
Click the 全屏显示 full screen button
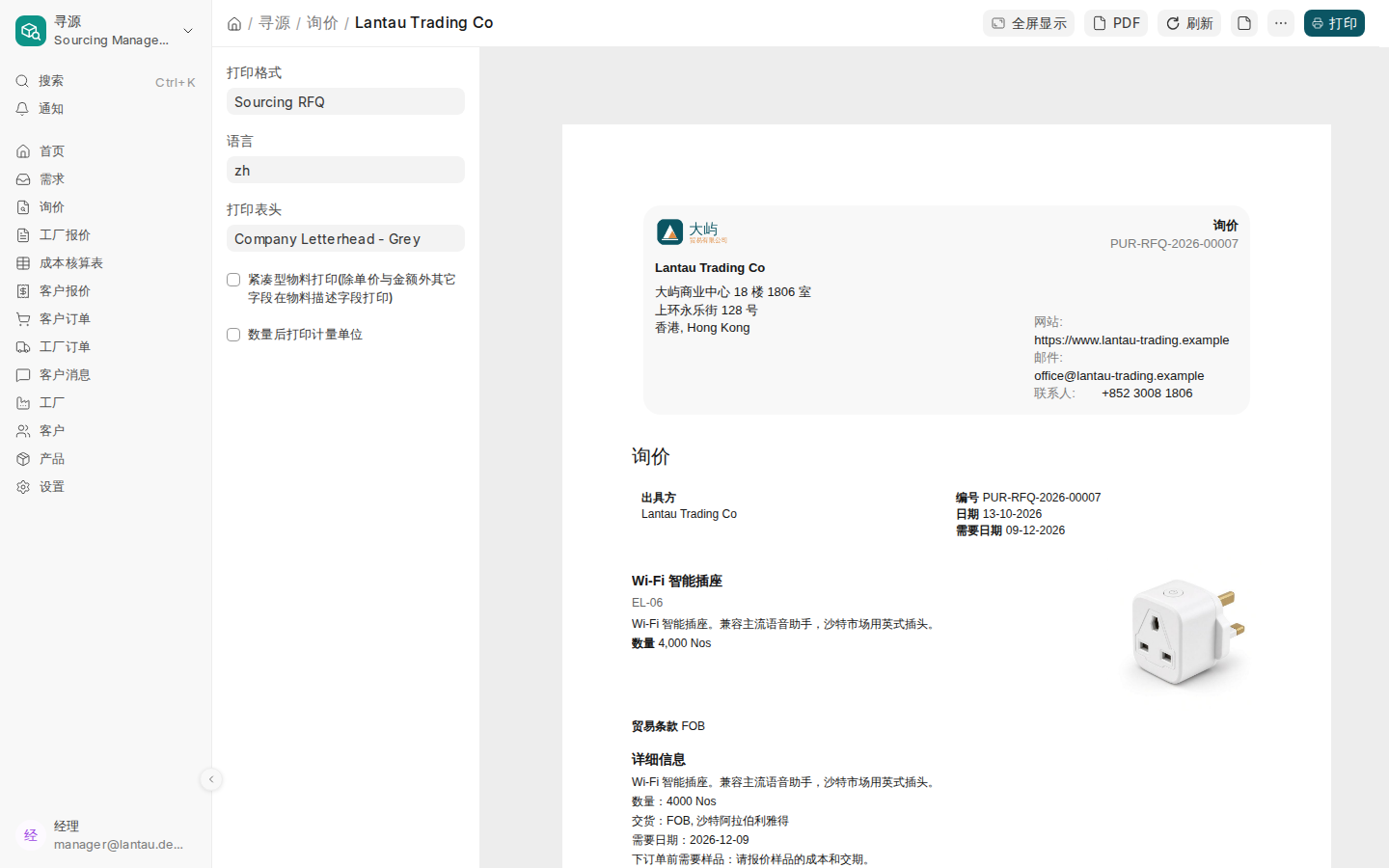pos(1028,23)
